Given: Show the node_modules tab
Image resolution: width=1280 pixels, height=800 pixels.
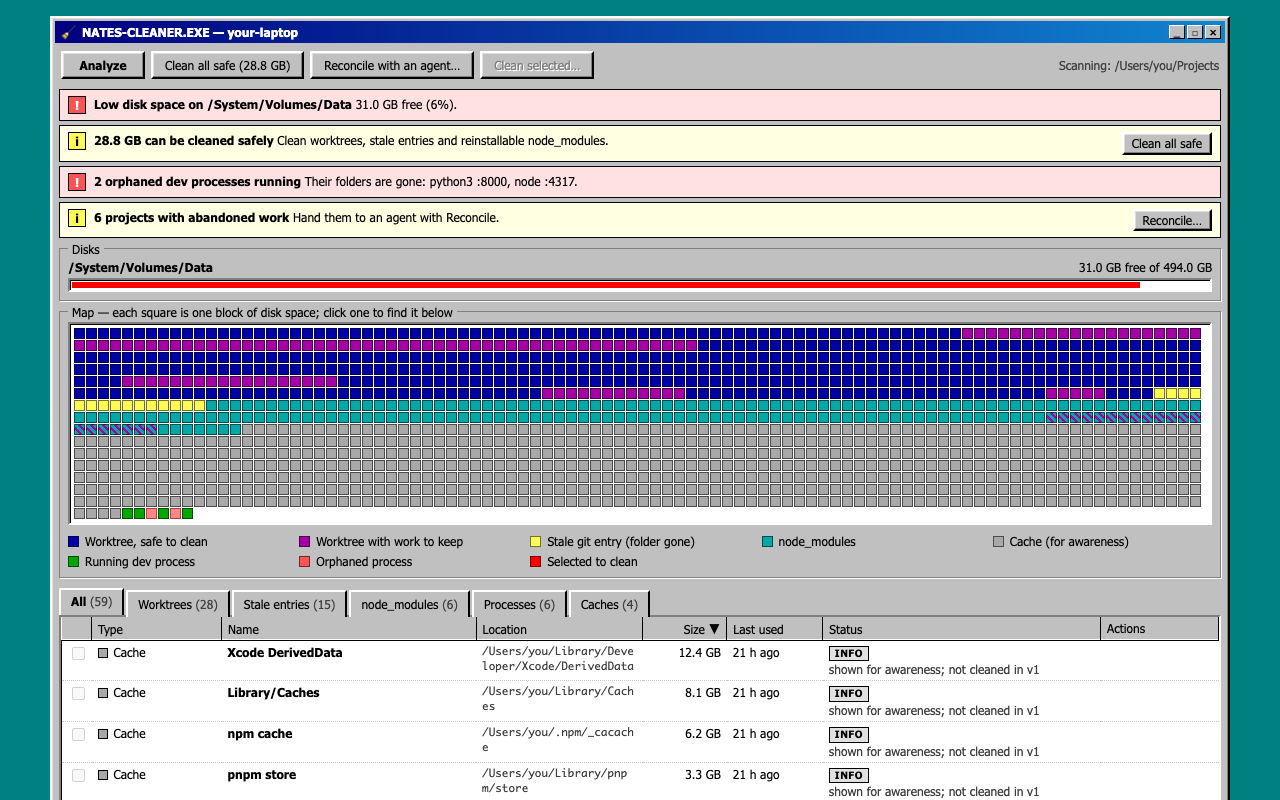Looking at the screenshot, I should tap(409, 604).
